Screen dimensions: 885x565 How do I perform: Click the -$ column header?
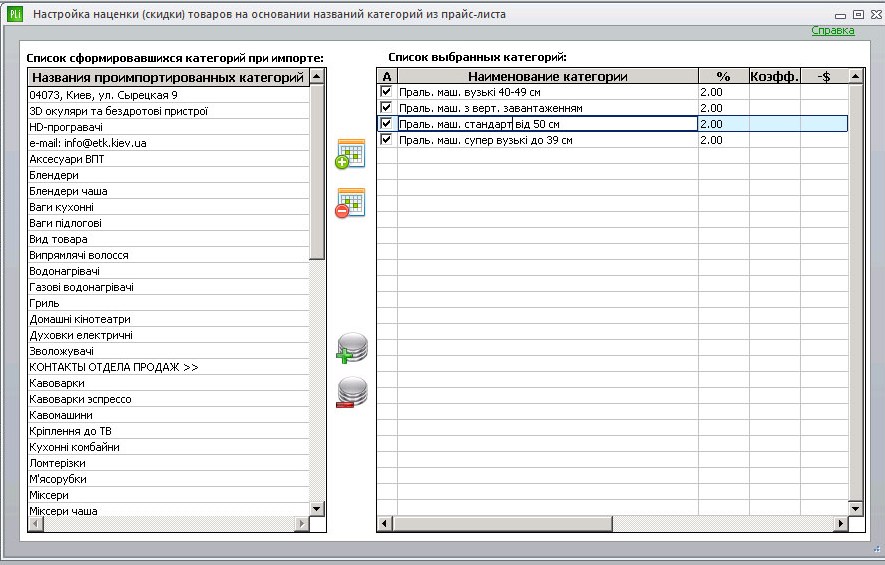coord(824,76)
